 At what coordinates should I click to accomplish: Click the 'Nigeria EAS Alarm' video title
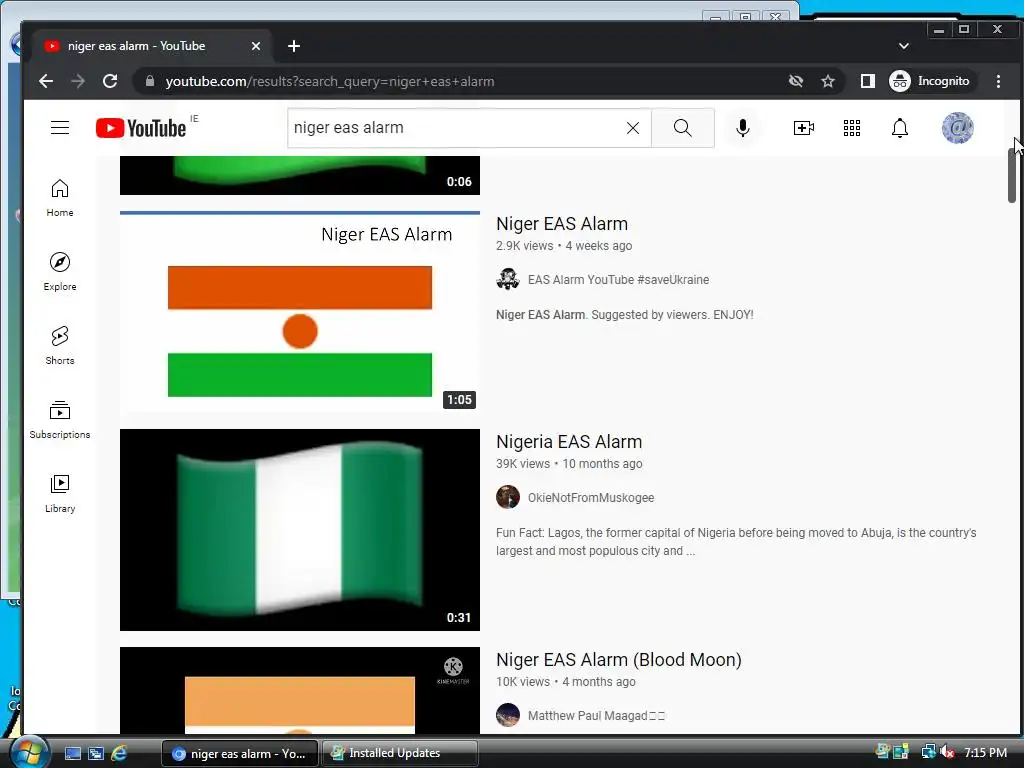coord(569,441)
